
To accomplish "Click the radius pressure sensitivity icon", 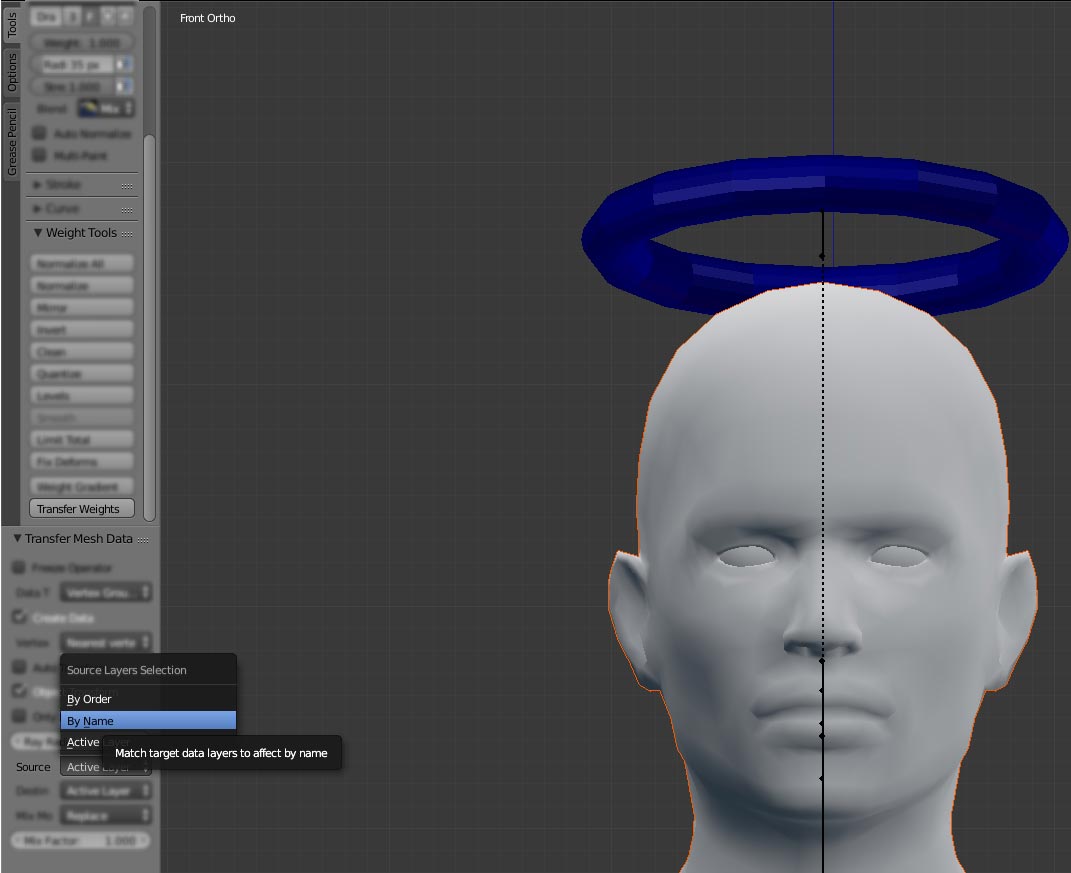I will click(123, 64).
